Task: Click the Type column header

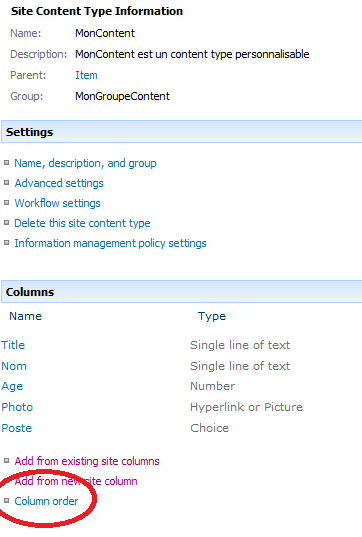Action: [212, 316]
